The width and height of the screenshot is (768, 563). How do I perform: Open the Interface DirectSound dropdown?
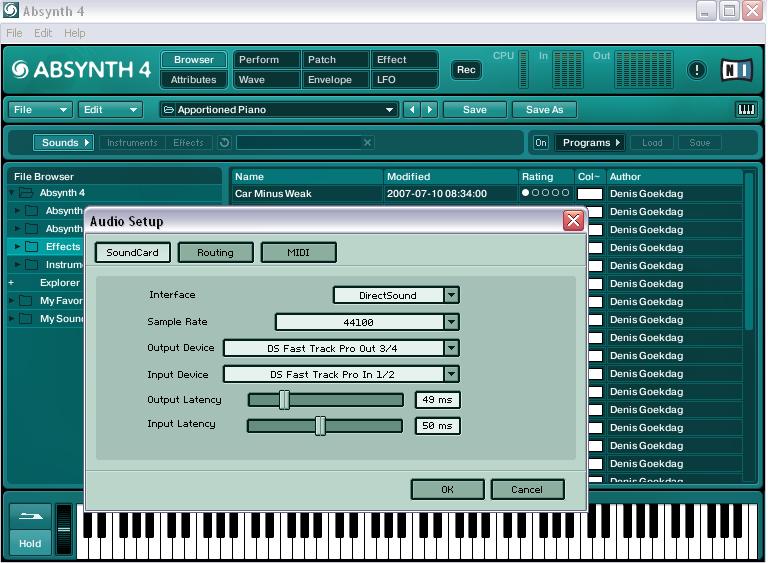coord(451,295)
